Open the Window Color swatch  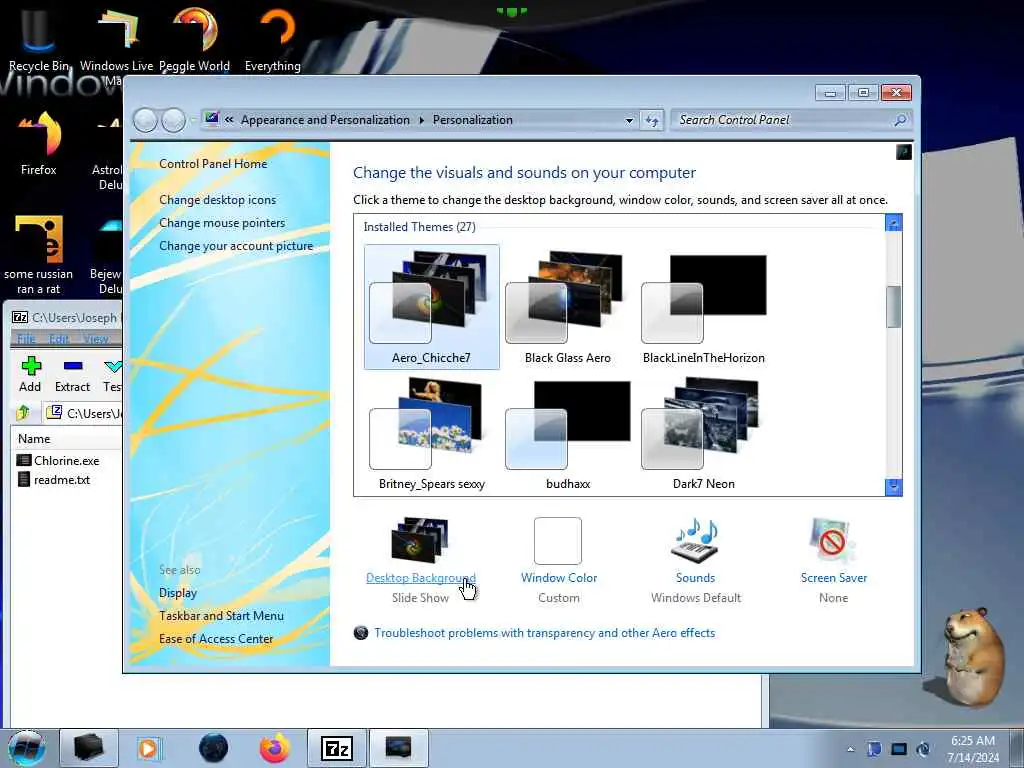(x=558, y=541)
